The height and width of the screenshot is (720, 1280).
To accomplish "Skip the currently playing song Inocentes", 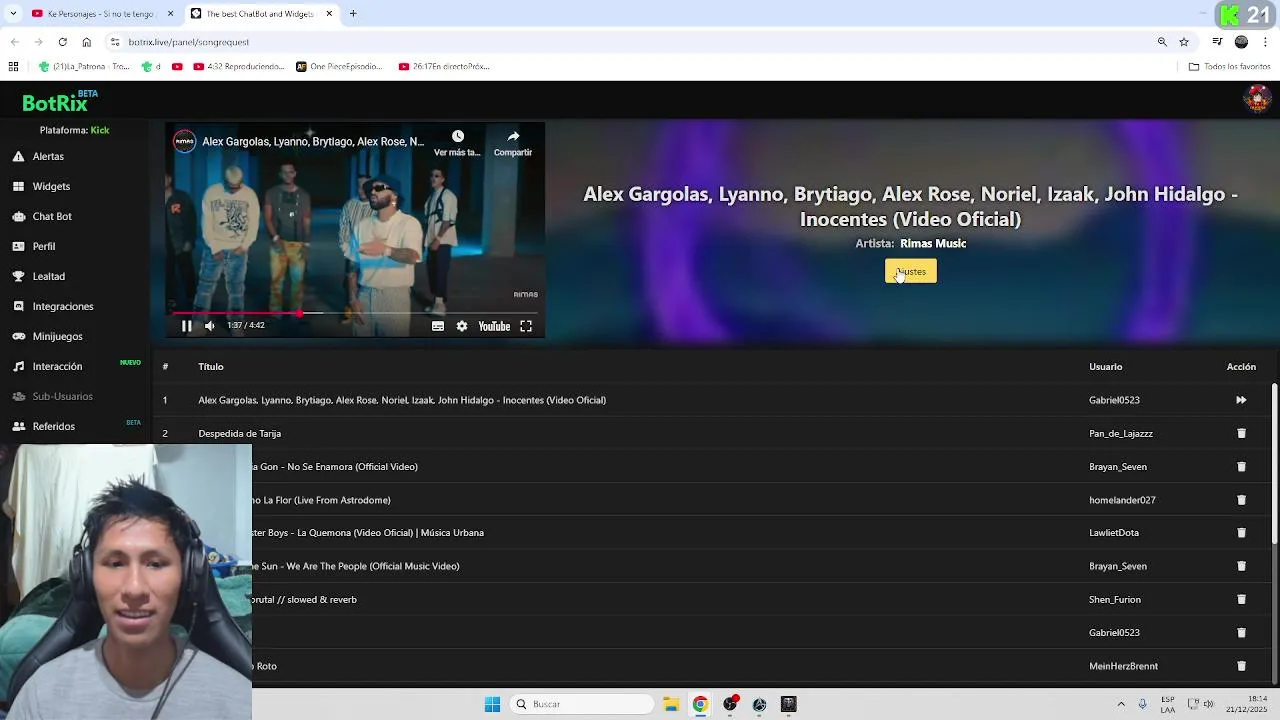I will click(x=1241, y=400).
